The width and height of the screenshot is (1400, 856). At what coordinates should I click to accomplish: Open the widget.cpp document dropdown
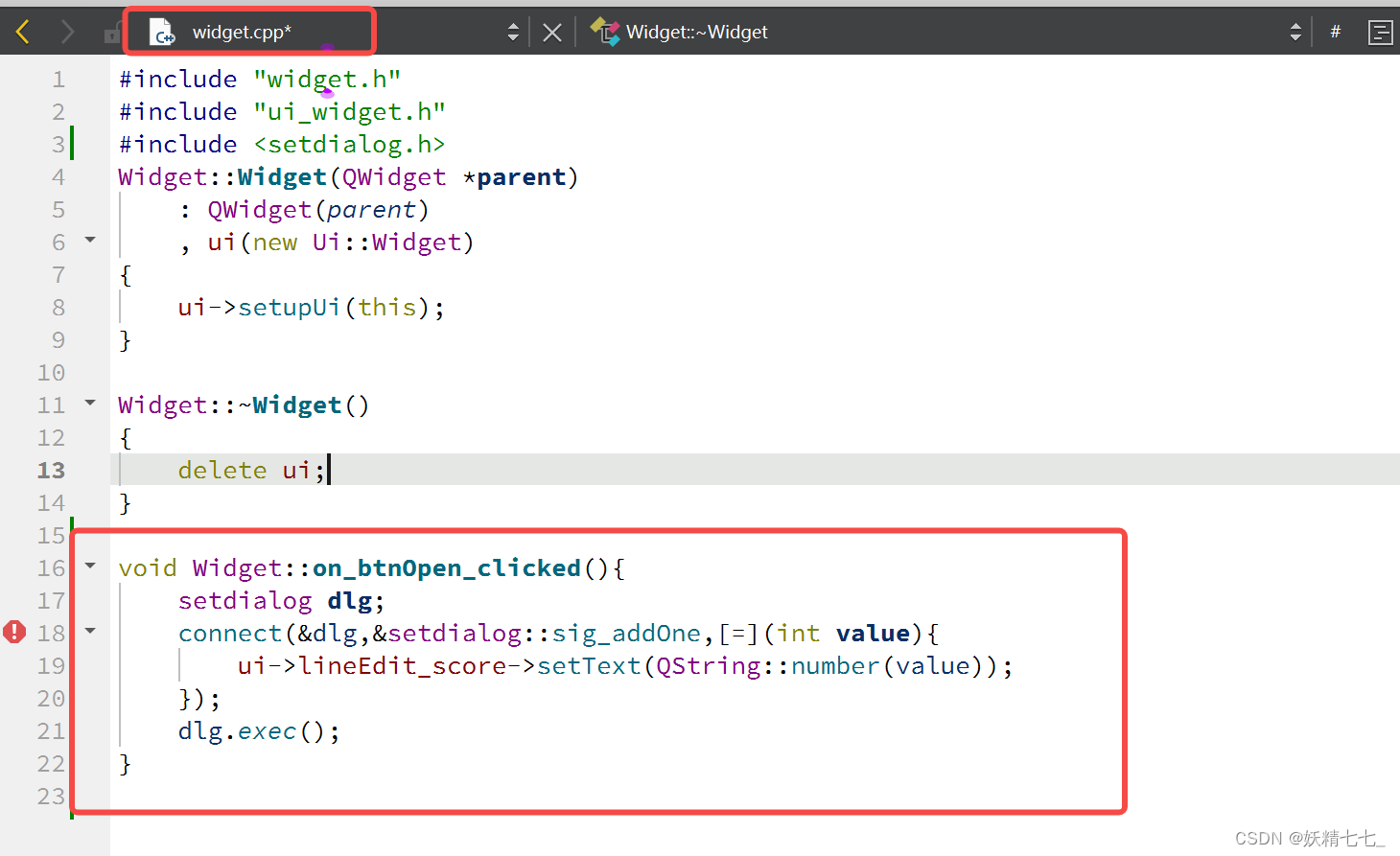coord(513,32)
